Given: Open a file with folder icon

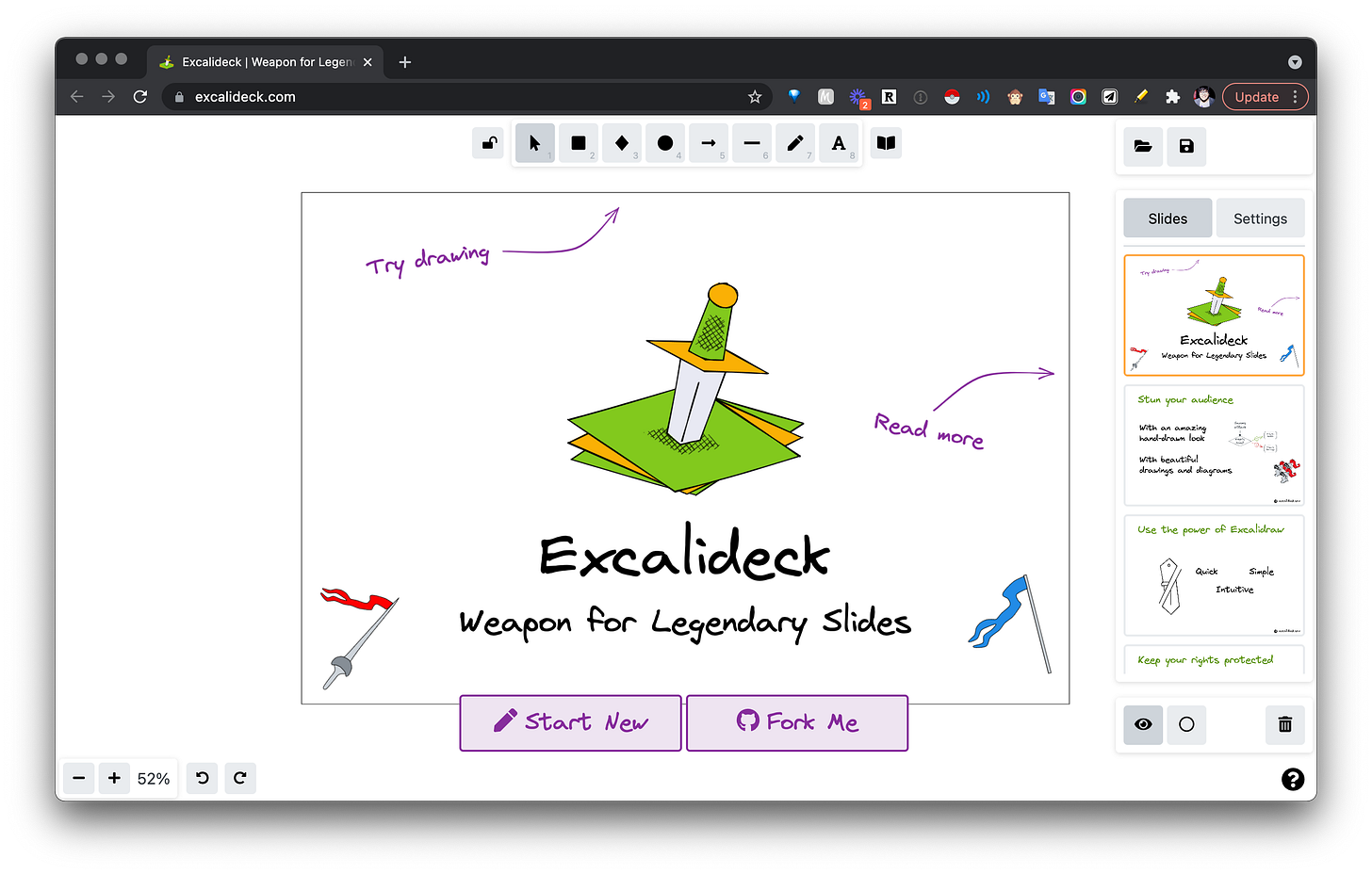Looking at the screenshot, I should 1143,146.
